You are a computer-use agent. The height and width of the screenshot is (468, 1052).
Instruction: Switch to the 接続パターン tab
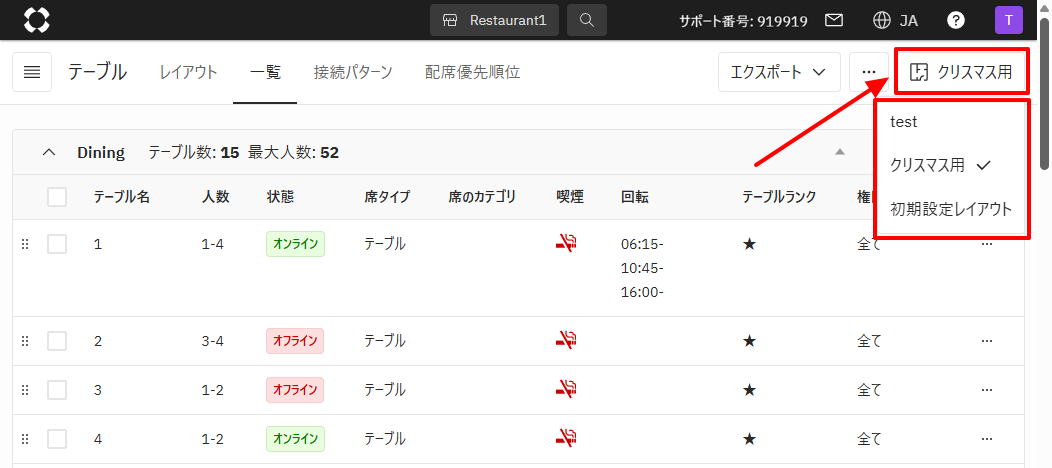353,72
